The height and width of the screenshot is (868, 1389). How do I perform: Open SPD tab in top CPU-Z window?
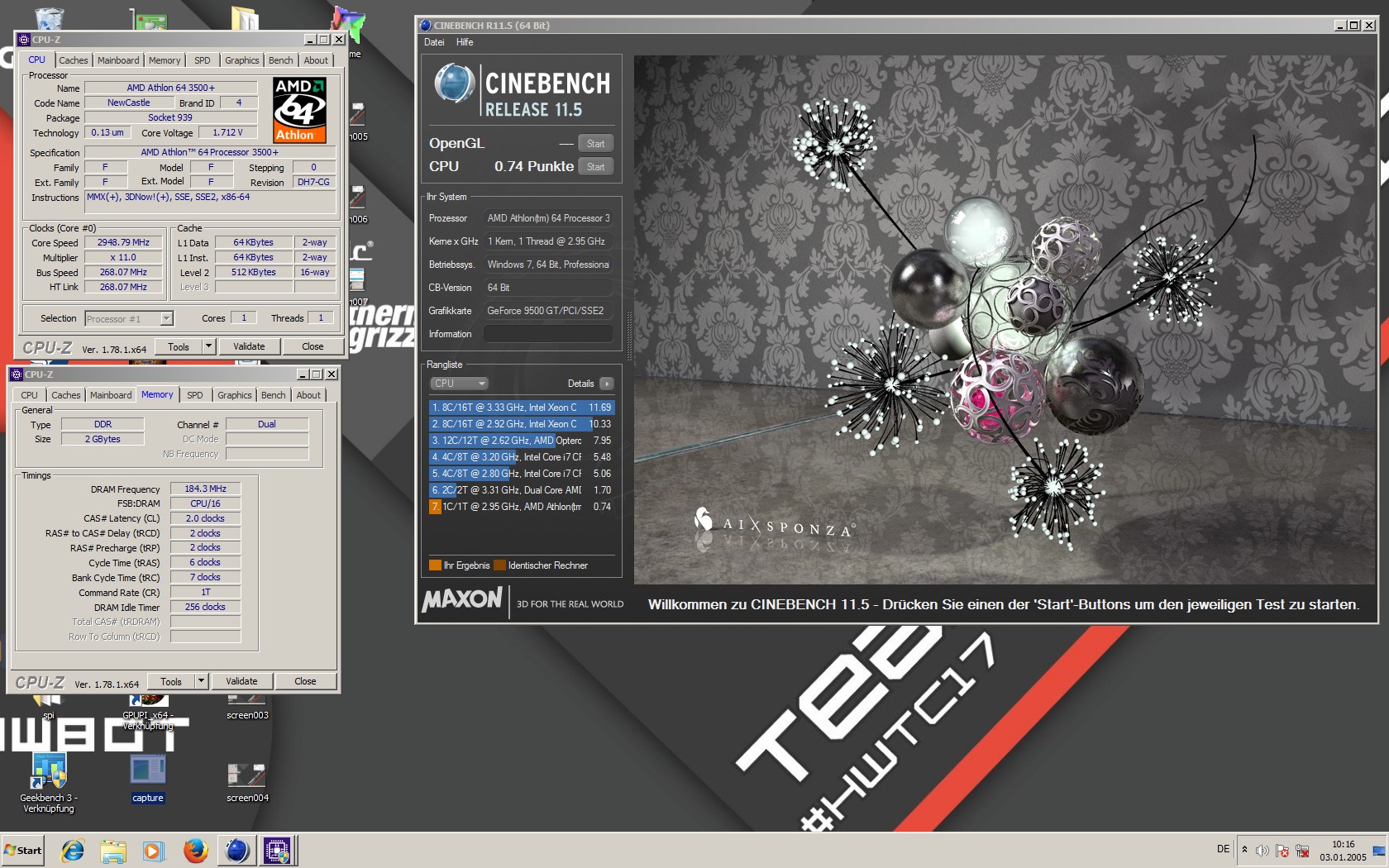[x=202, y=60]
